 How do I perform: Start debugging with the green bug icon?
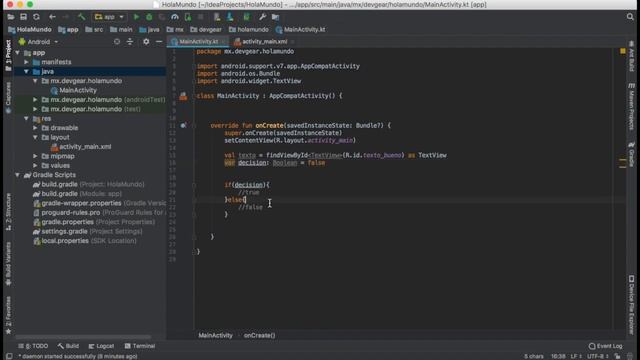[149, 17]
